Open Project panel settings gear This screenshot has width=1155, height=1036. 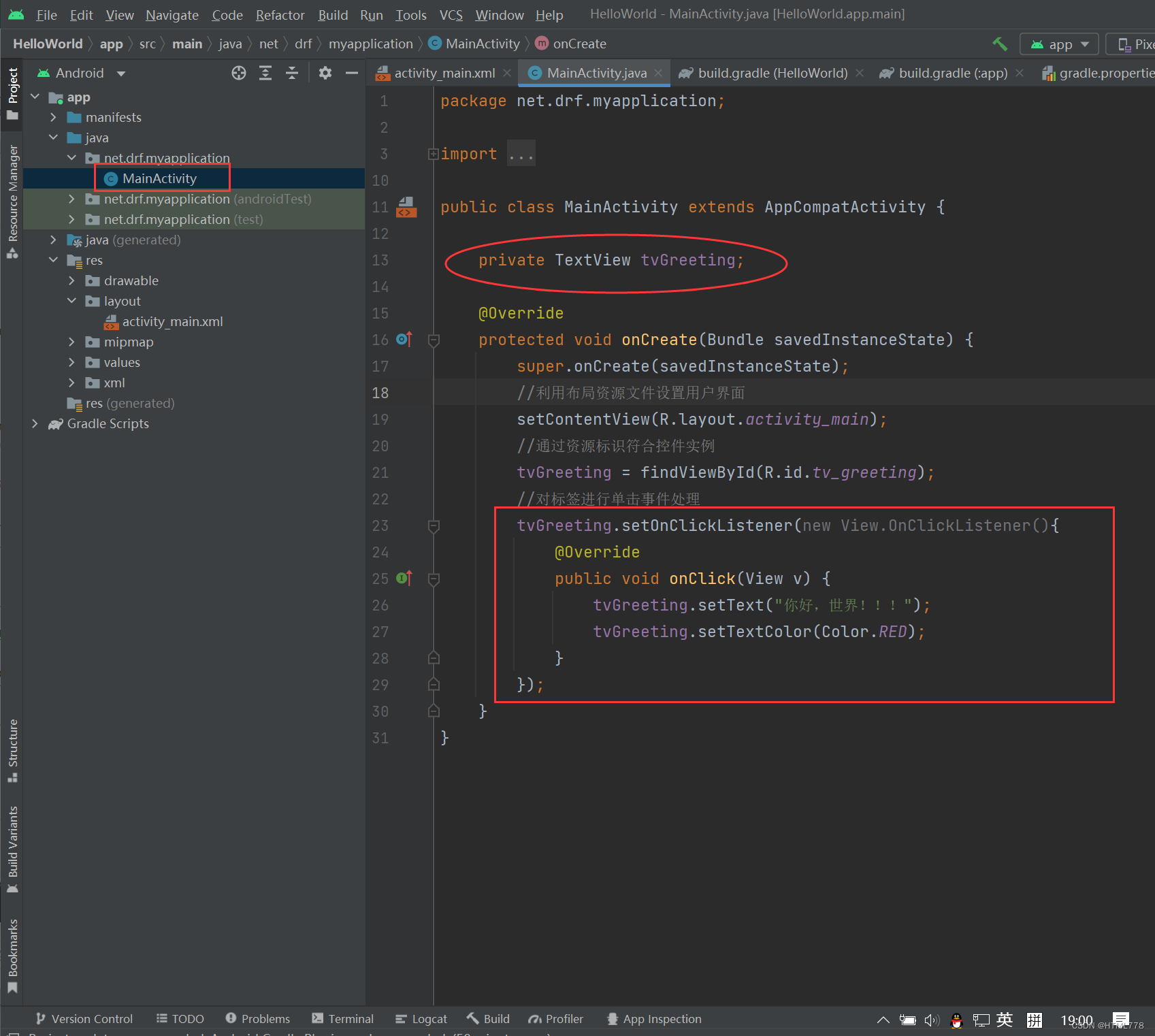click(325, 73)
